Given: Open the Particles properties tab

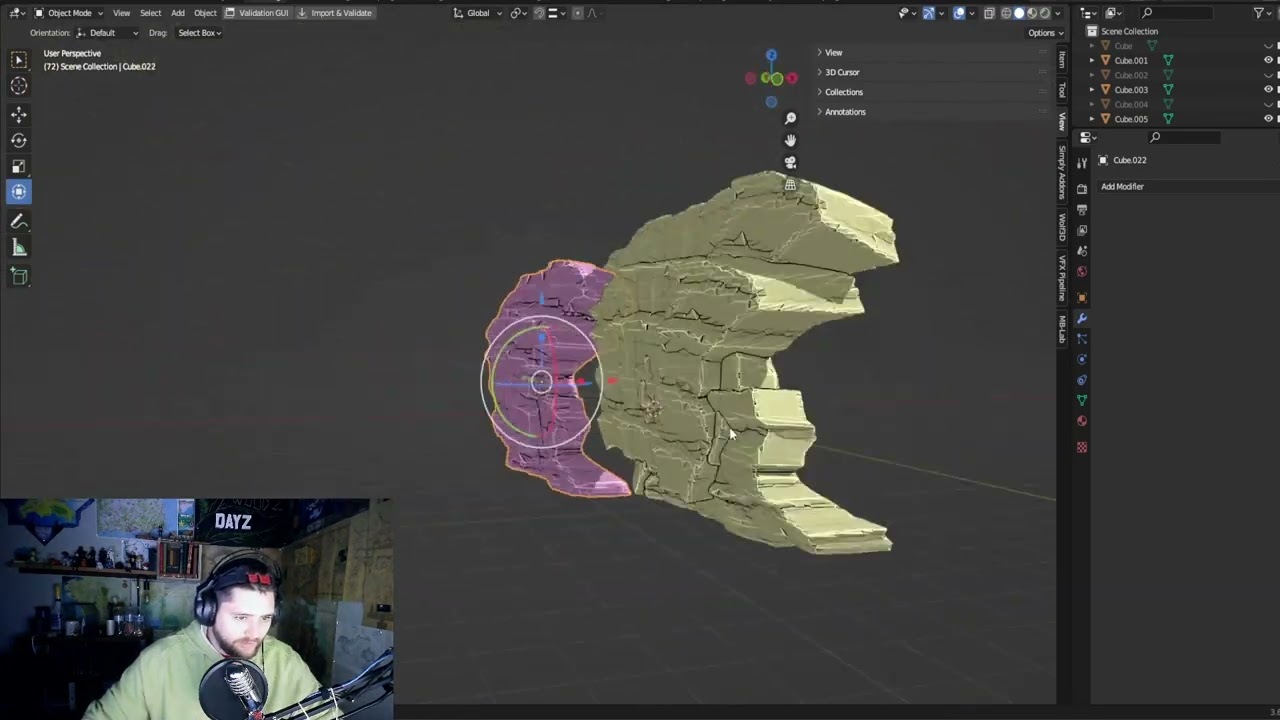Looking at the screenshot, I should [x=1082, y=339].
